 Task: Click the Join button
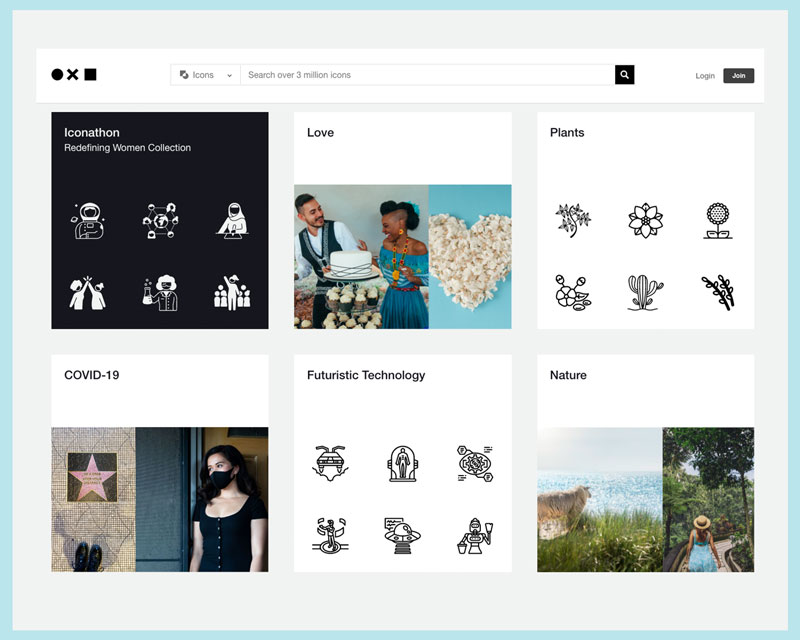[738, 76]
